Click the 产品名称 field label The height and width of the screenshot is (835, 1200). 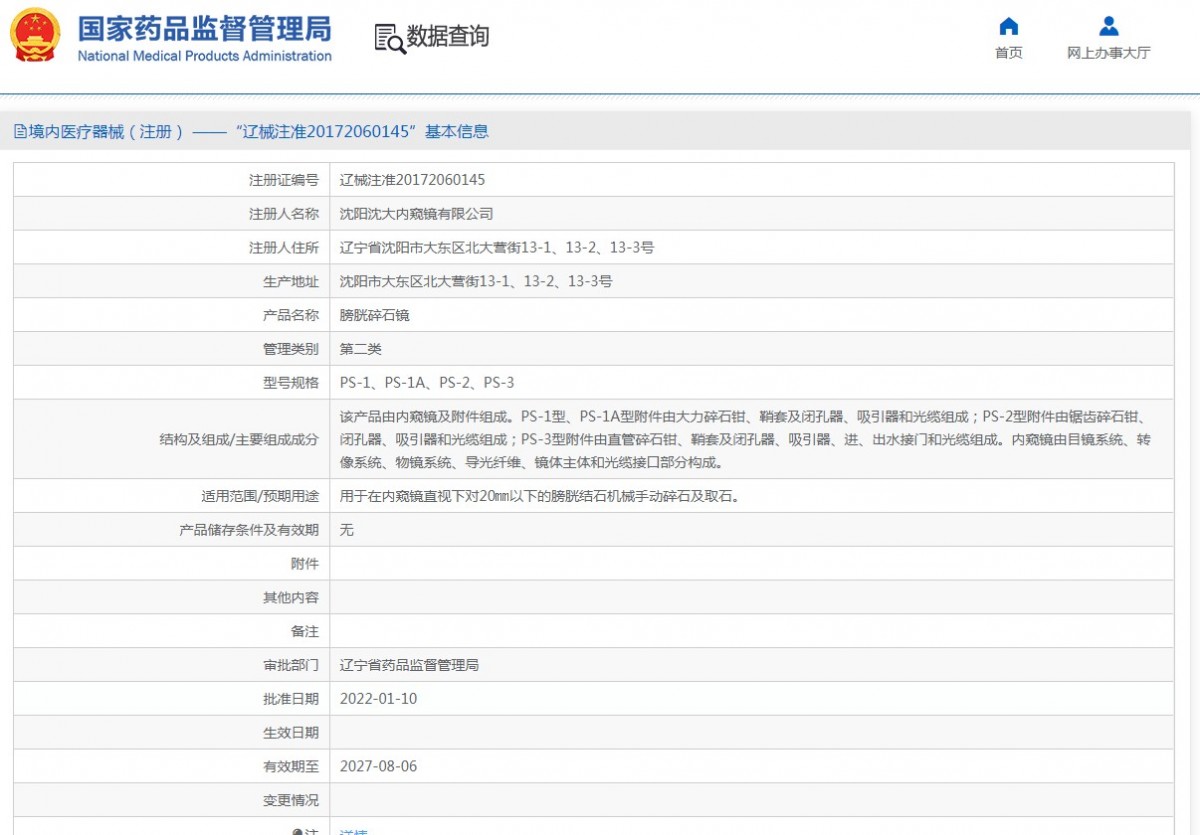click(x=291, y=315)
